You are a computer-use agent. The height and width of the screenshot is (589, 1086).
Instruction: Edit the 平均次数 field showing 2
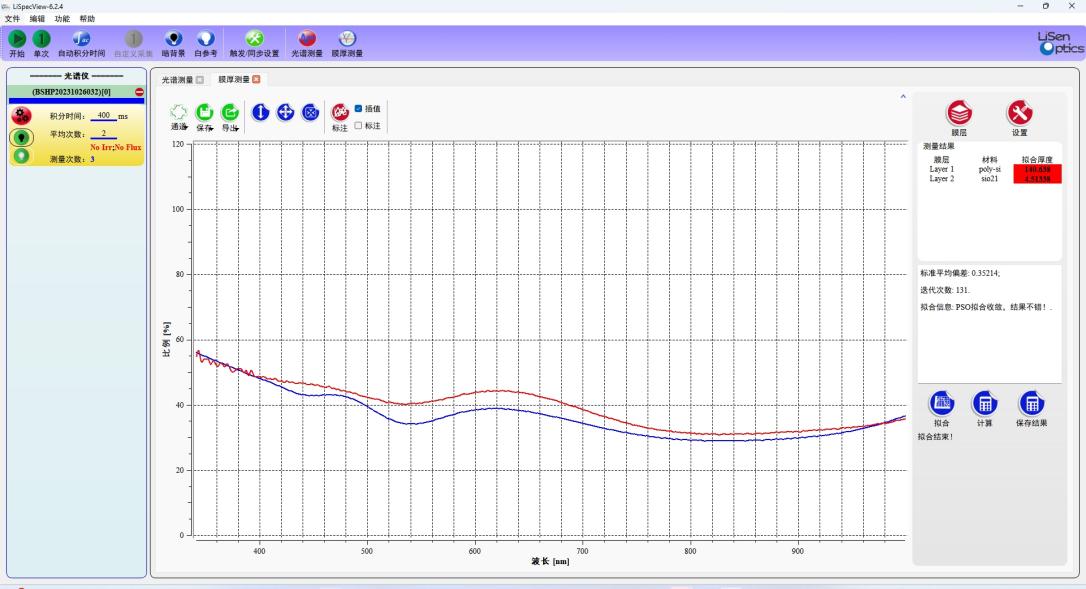[104, 134]
